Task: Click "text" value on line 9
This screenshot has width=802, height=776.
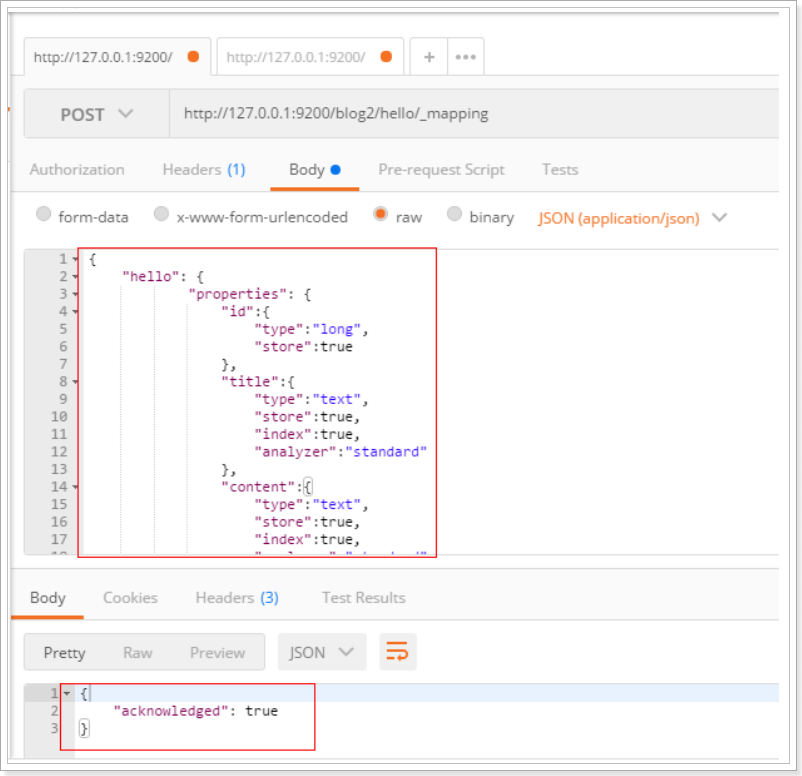Action: click(337, 399)
